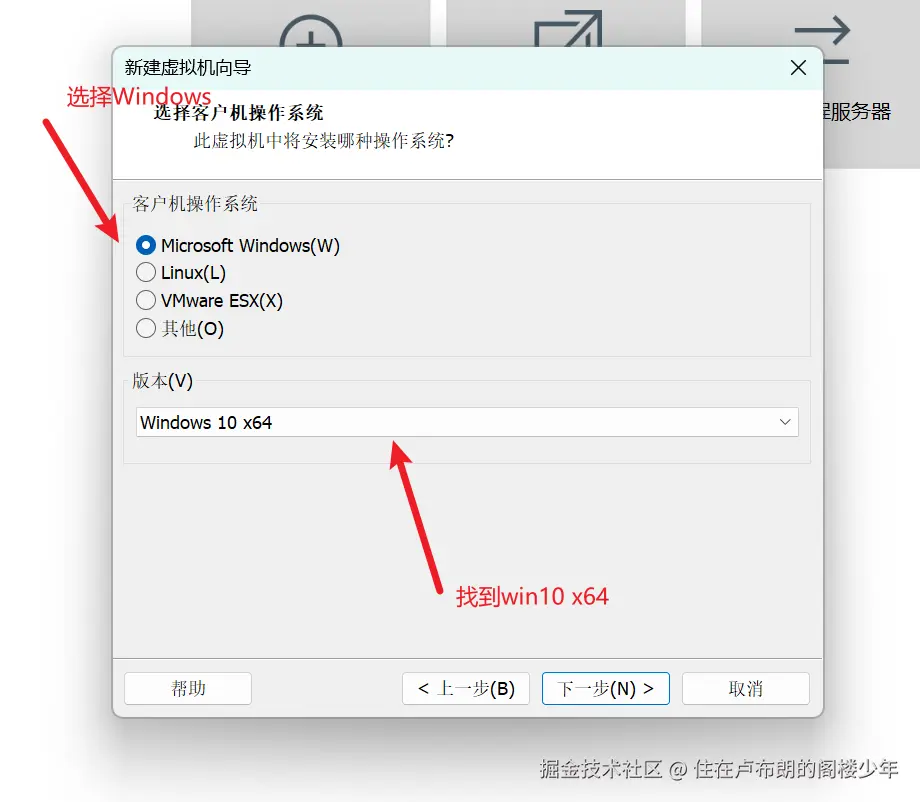Click the 版本(V) group label
Viewport: 920px width, 802px height.
tap(162, 381)
